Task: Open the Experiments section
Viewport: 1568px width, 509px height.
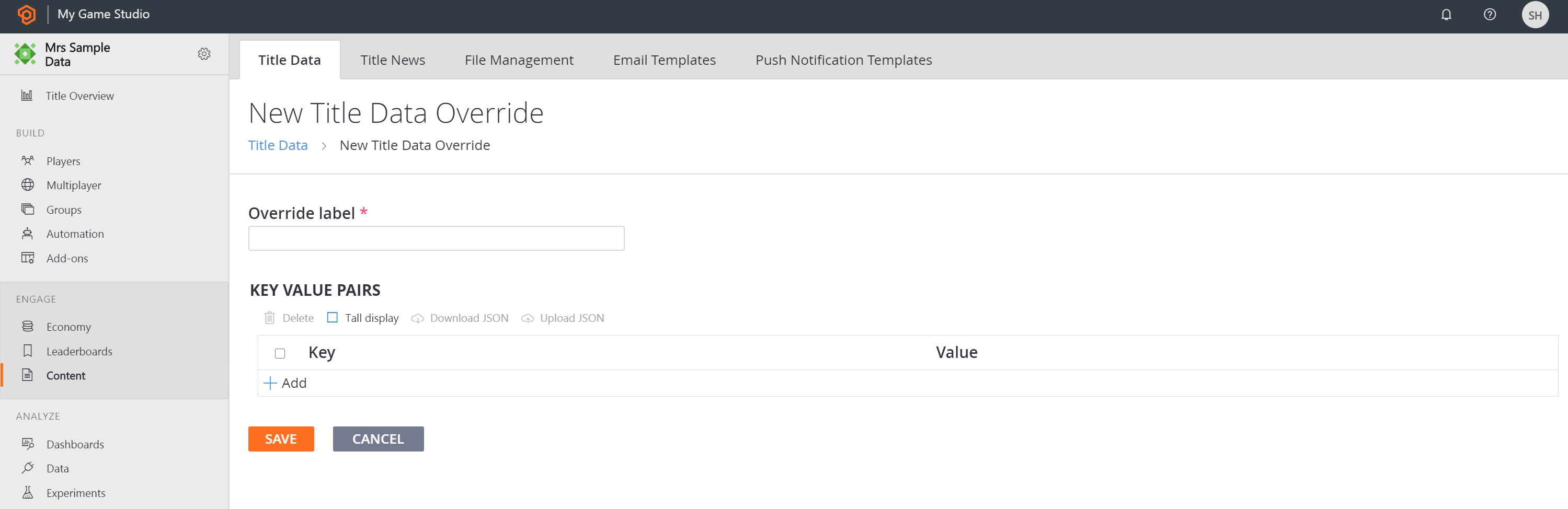Action: (x=75, y=493)
